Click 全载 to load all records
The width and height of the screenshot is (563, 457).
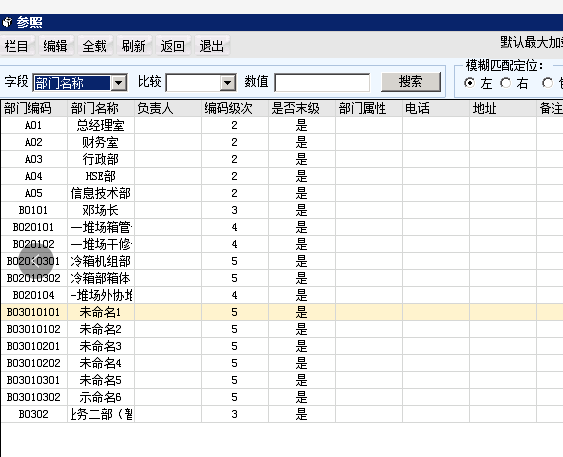tap(95, 46)
